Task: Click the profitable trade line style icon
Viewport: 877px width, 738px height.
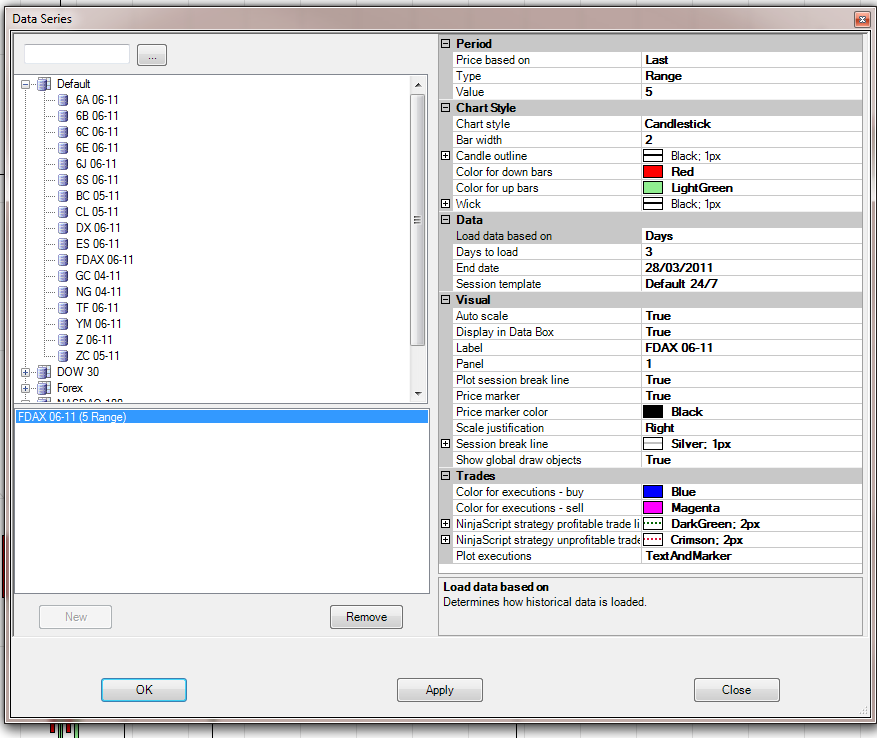Action: point(653,524)
